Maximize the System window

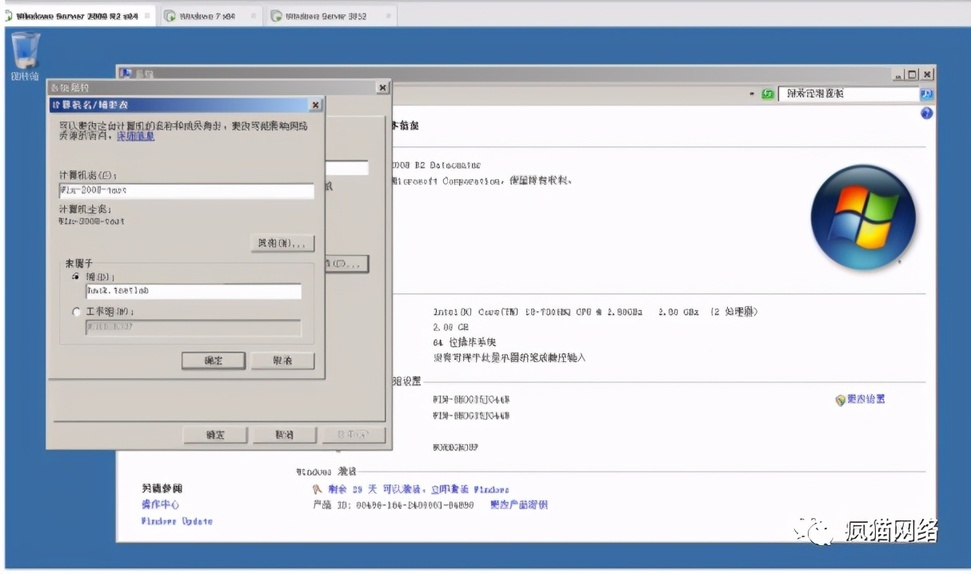click(x=912, y=74)
